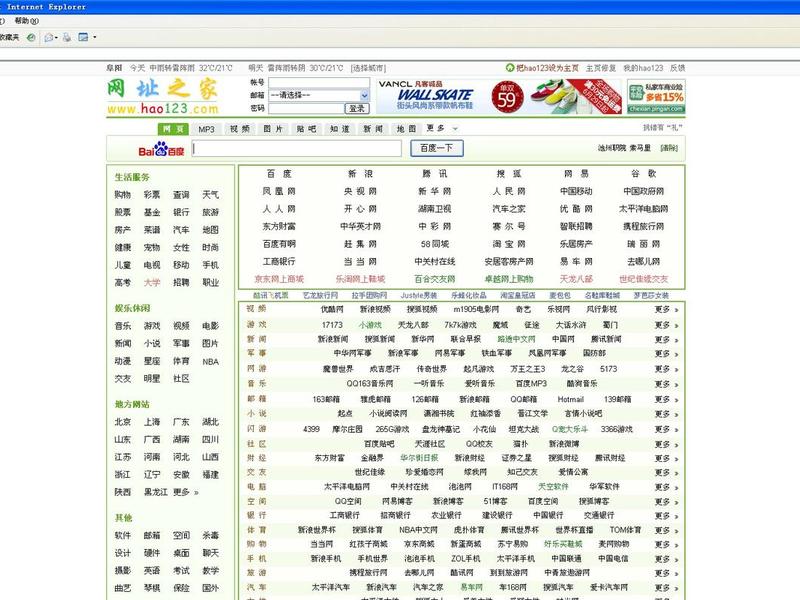This screenshot has height=600, width=800.
Task: Click the 我的hao123 link
Action: pos(643,68)
